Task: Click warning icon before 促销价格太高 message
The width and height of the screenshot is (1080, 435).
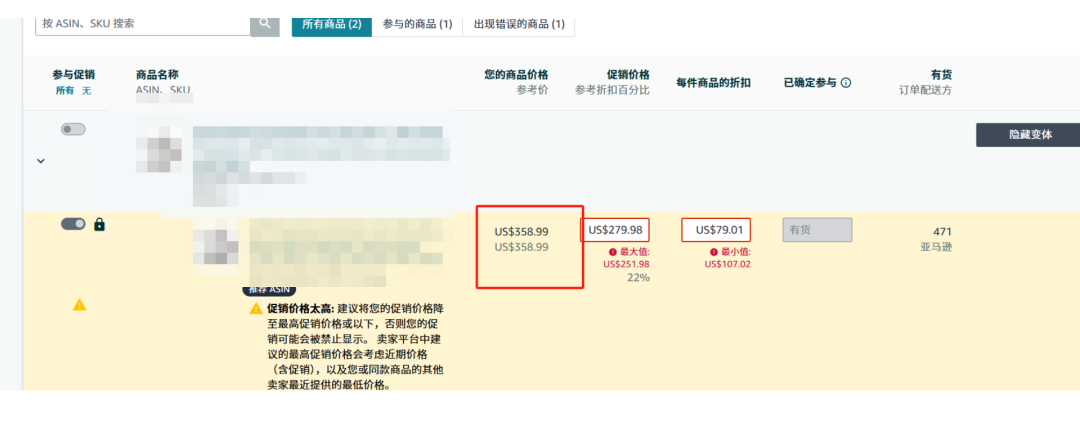Action: click(x=257, y=308)
